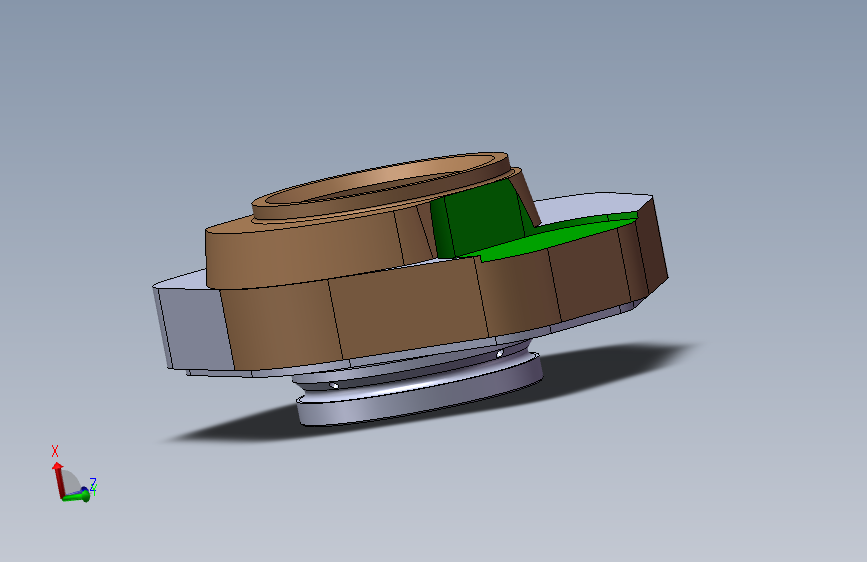Select the gray bottom flange disc
This screenshot has width=867, height=562.
[420, 398]
